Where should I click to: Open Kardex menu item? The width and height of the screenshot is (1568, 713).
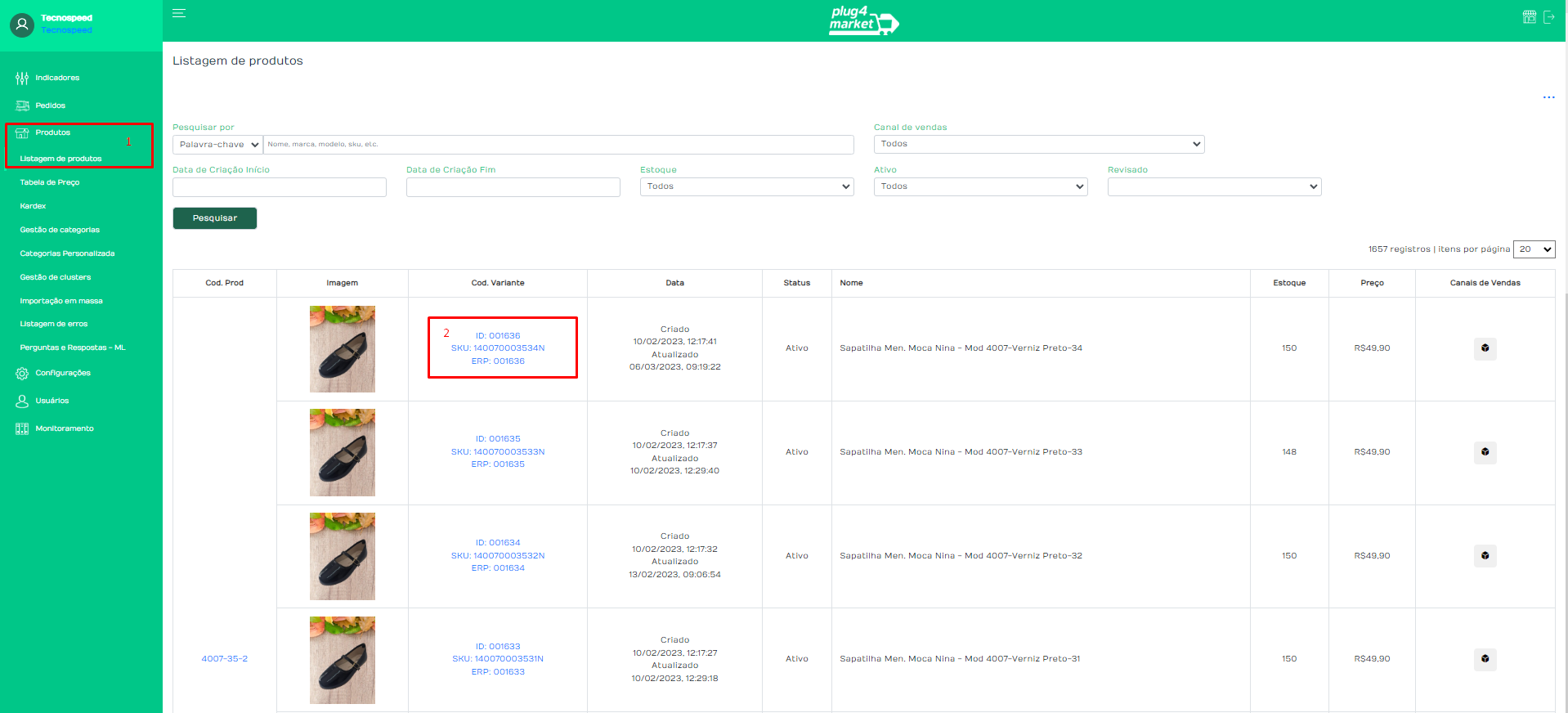point(33,206)
